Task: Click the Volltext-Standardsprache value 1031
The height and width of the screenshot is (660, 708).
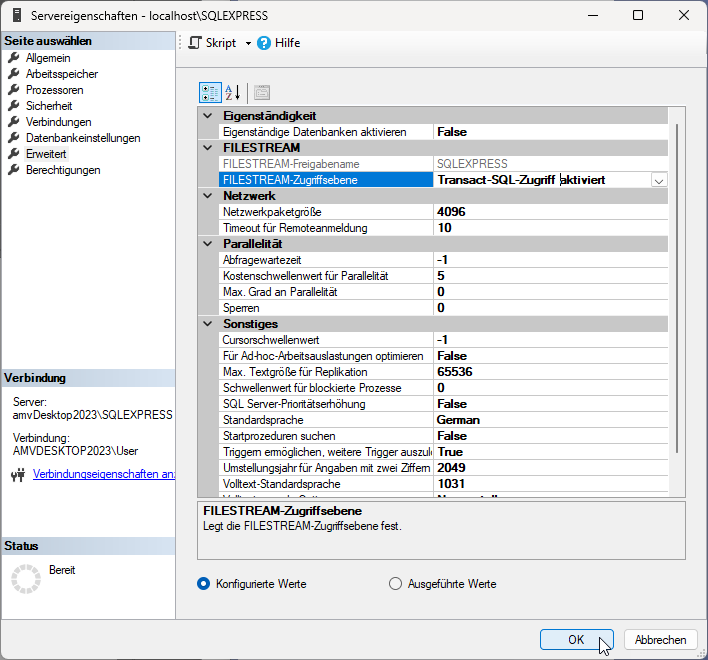Action: [550, 484]
